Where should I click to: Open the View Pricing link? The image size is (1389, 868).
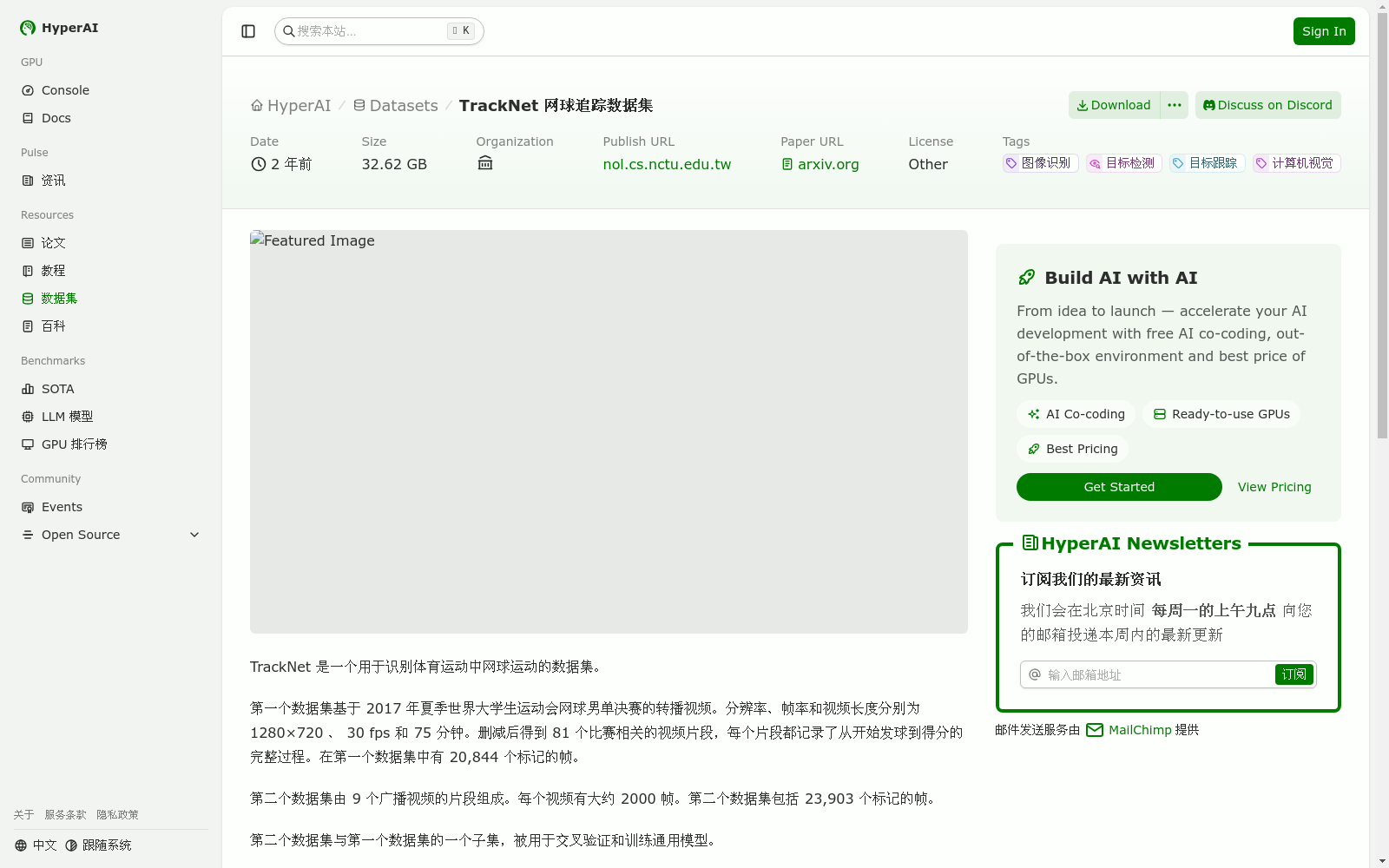(1274, 487)
